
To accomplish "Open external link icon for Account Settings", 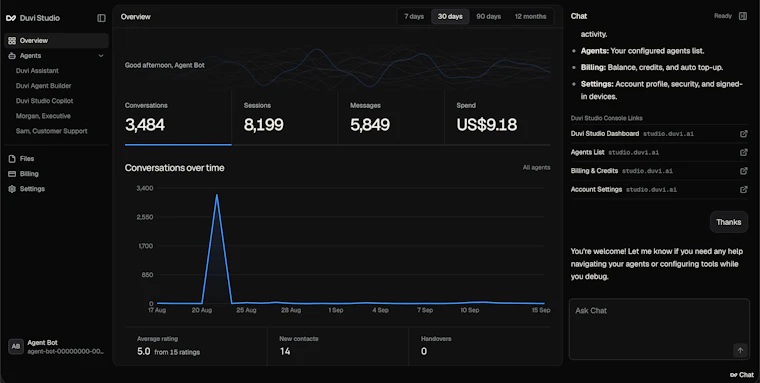I will click(744, 190).
